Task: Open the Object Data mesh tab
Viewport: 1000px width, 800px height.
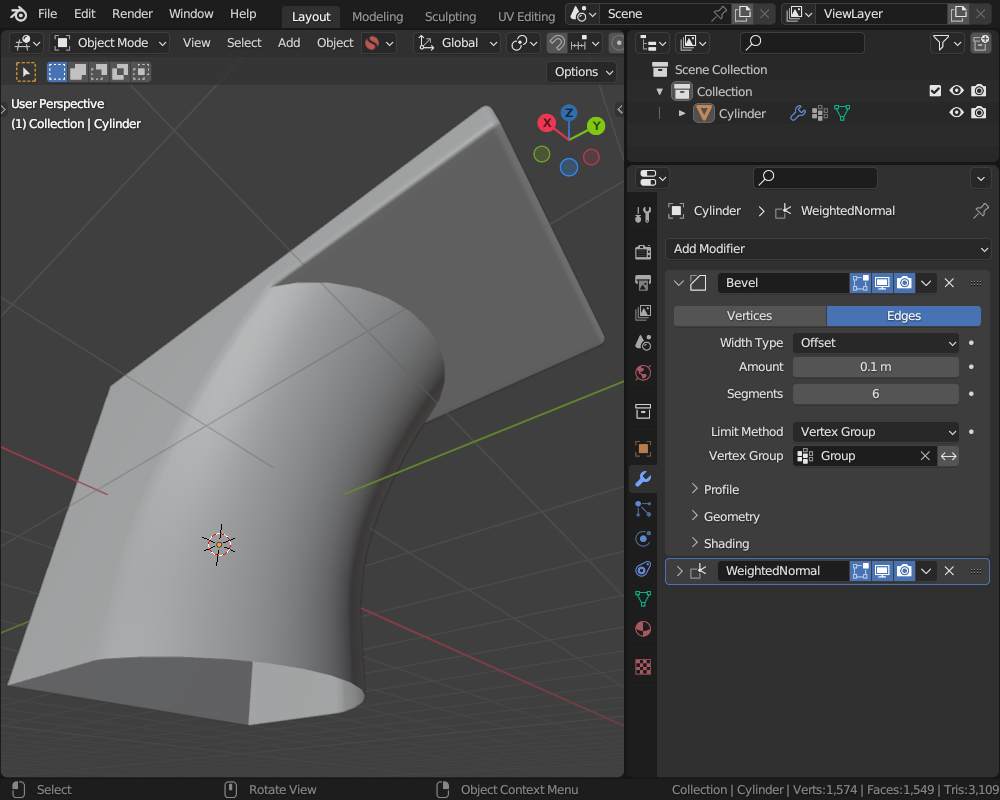Action: 643,598
